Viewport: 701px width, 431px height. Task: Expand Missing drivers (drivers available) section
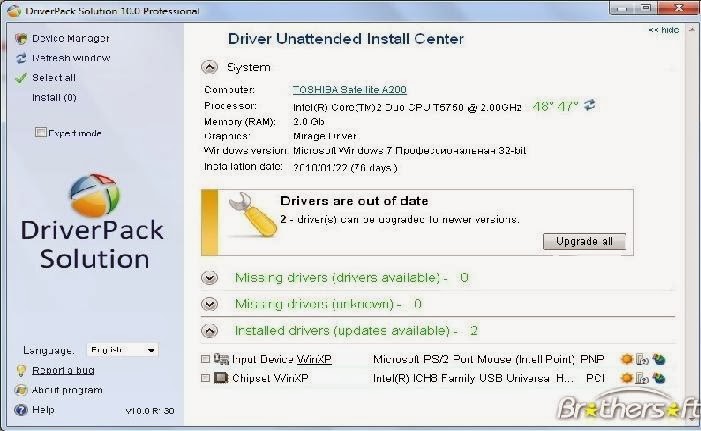pos(209,278)
